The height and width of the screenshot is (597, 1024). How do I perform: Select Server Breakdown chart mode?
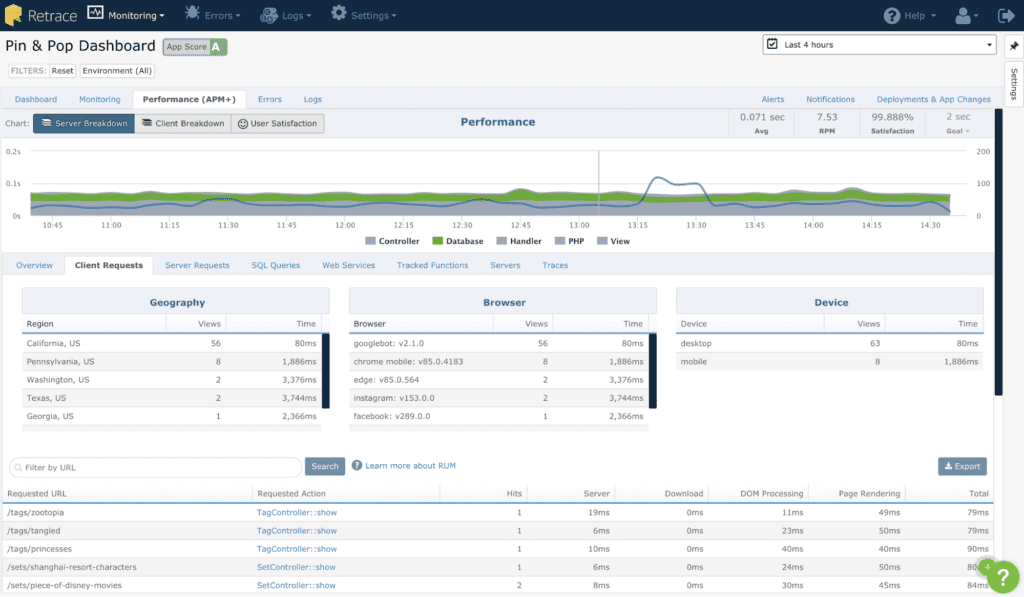84,123
